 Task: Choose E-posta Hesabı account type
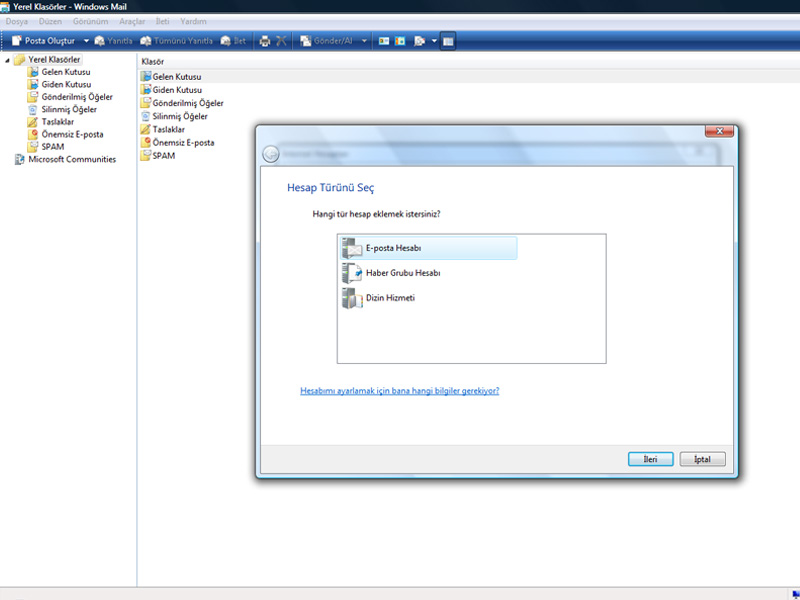pyautogui.click(x=428, y=248)
